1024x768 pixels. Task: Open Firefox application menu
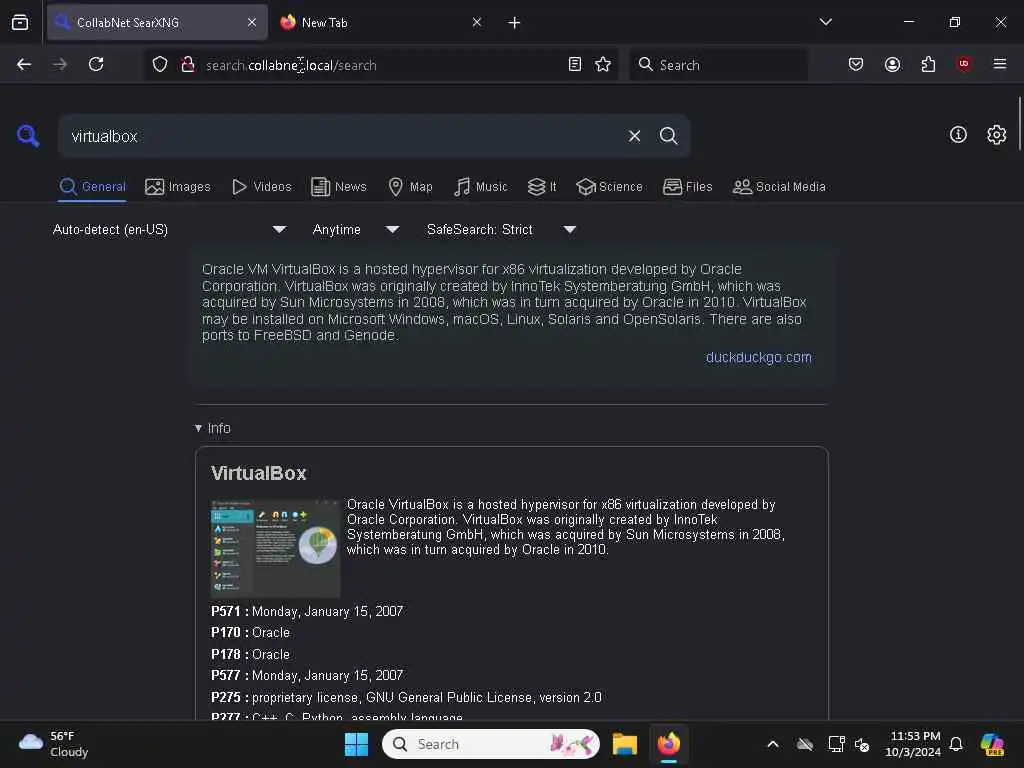coord(1000,64)
